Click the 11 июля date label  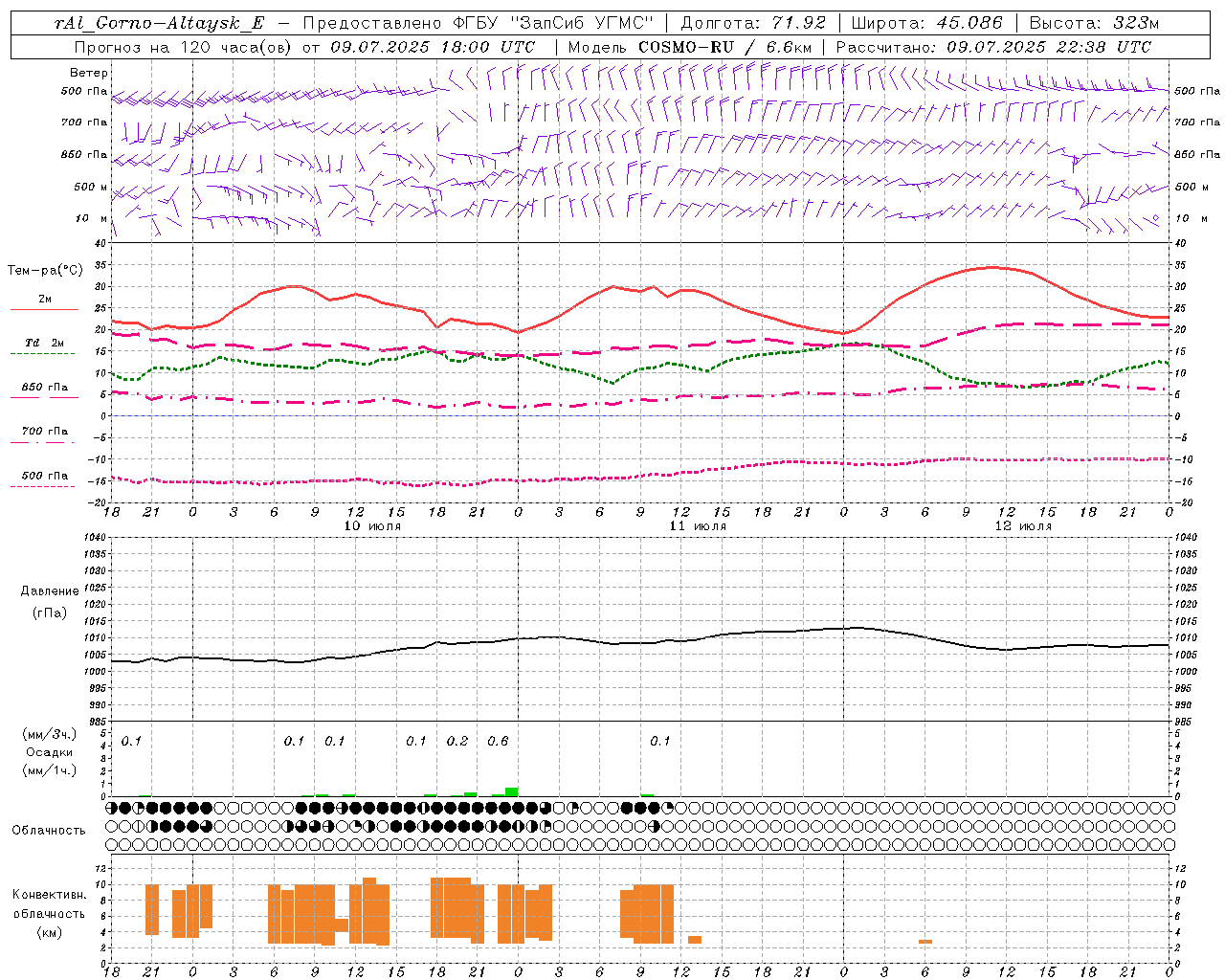[x=698, y=526]
